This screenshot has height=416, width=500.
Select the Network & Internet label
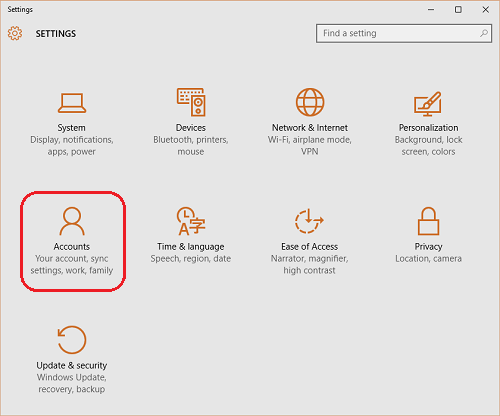310,128
